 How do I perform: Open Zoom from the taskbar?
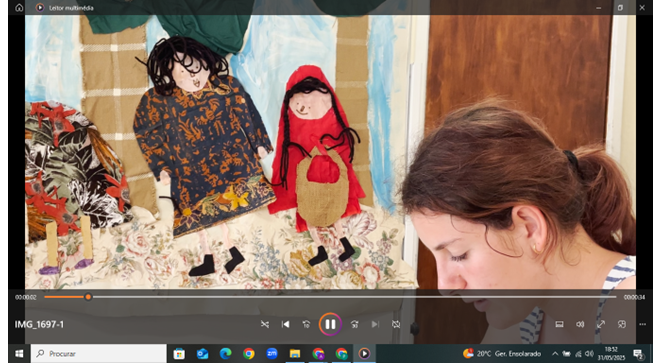pos(272,353)
